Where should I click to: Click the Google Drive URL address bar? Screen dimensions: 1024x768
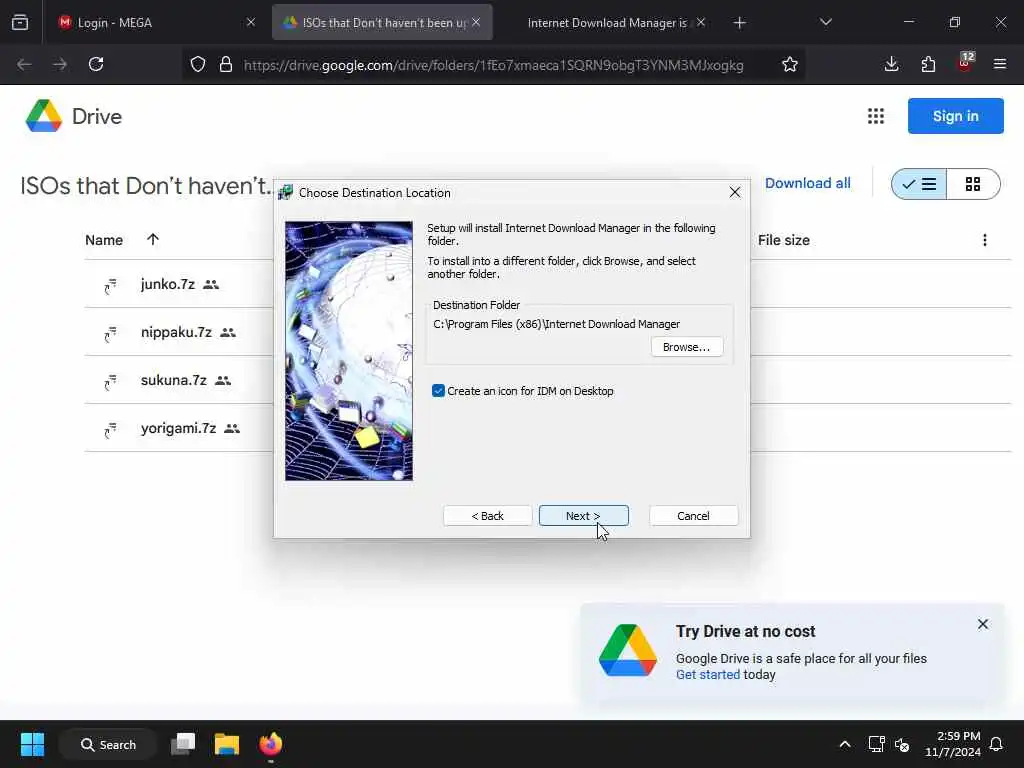coord(493,65)
